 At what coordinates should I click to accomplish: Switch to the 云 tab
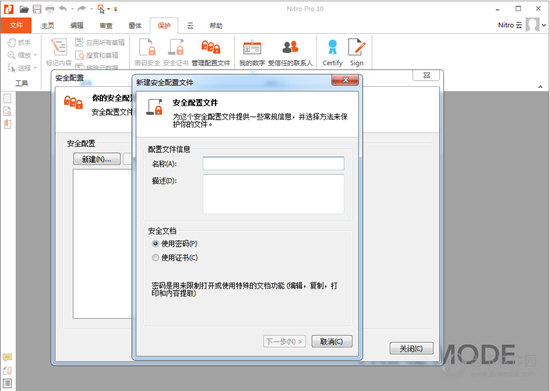click(190, 26)
